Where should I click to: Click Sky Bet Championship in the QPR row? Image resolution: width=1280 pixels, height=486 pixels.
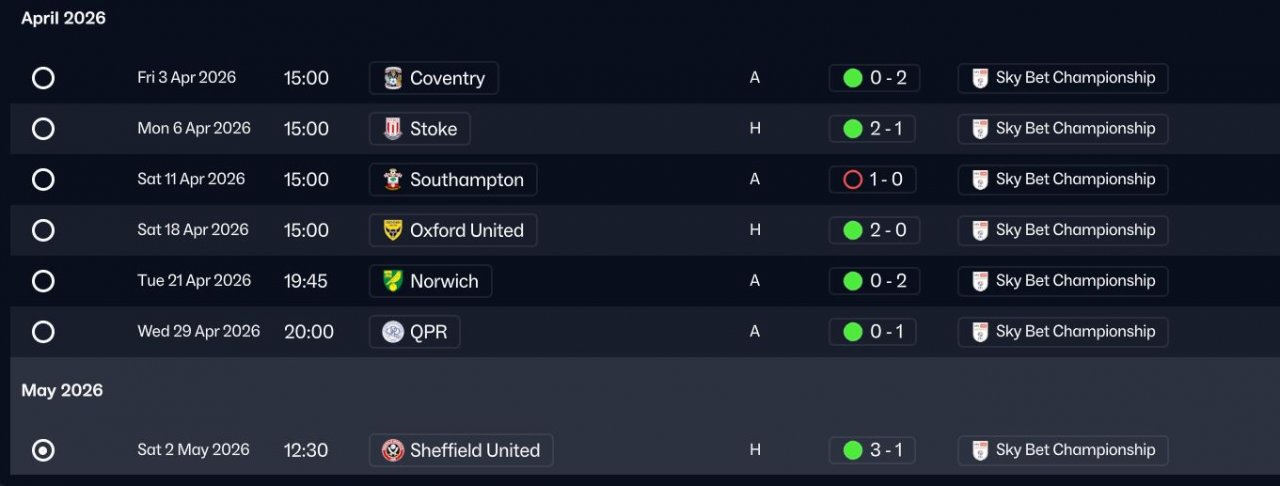(x=1075, y=332)
